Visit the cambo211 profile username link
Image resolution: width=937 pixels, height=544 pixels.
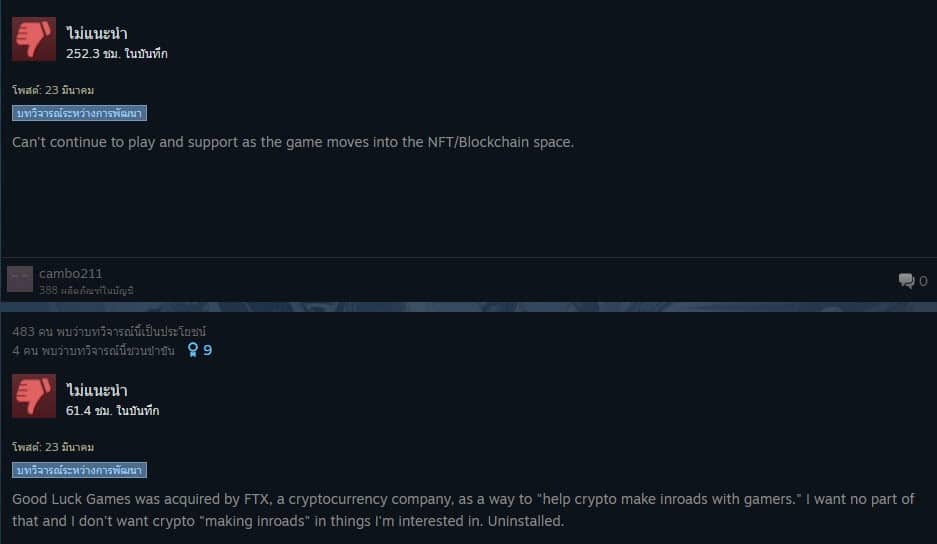[70, 273]
